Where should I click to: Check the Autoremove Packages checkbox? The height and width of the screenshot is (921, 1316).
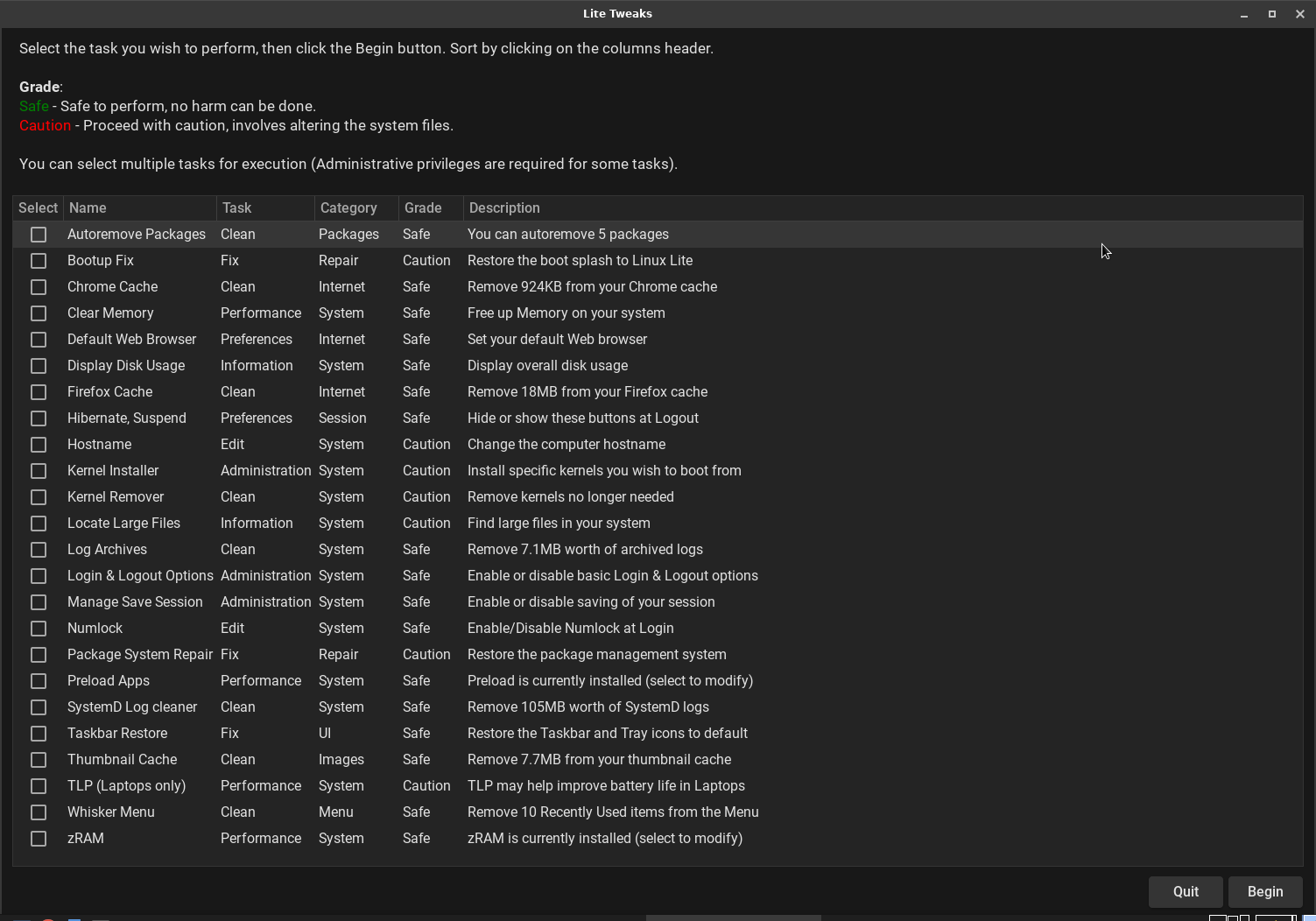pyautogui.click(x=39, y=235)
